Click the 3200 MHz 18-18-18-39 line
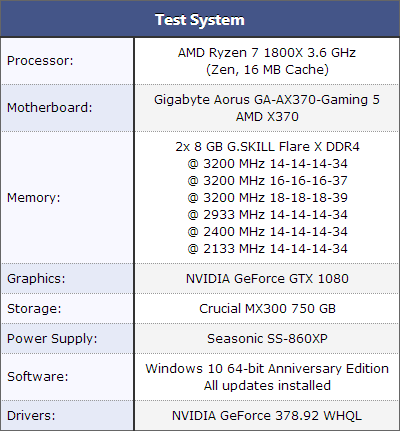This screenshot has width=400, height=431. point(267,198)
